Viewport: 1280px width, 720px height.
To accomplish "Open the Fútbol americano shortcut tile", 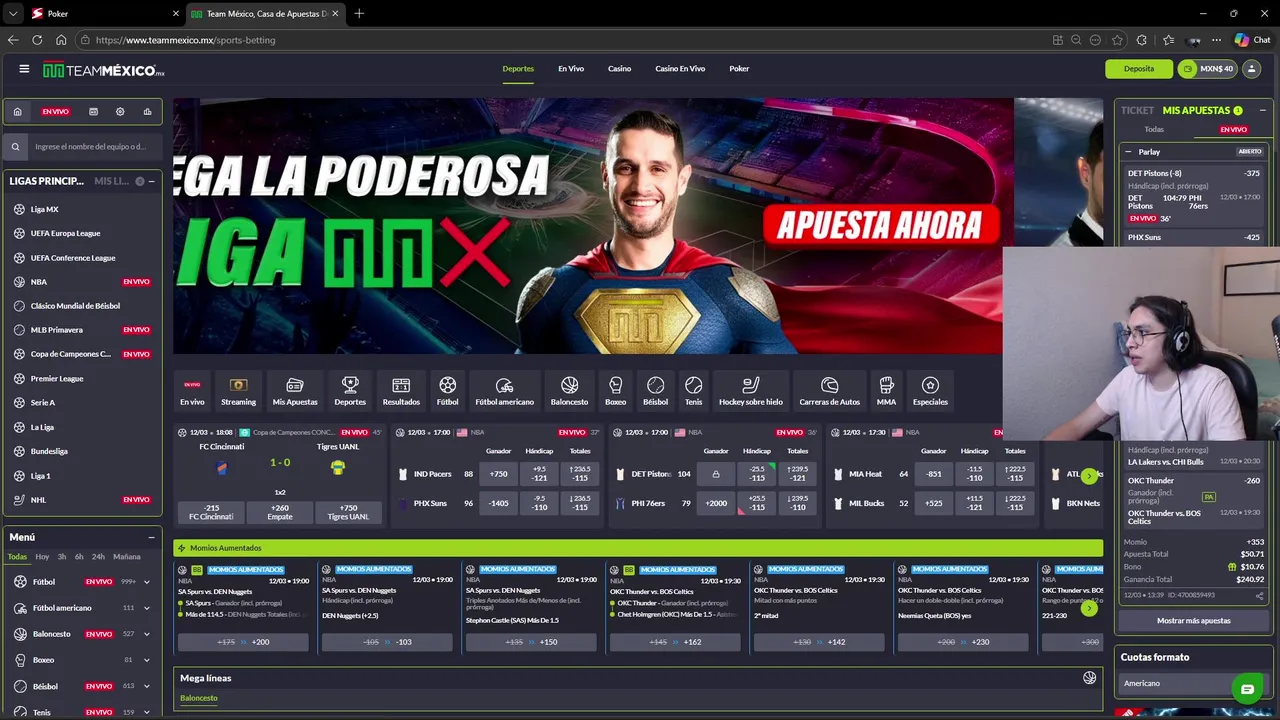I will coord(504,391).
